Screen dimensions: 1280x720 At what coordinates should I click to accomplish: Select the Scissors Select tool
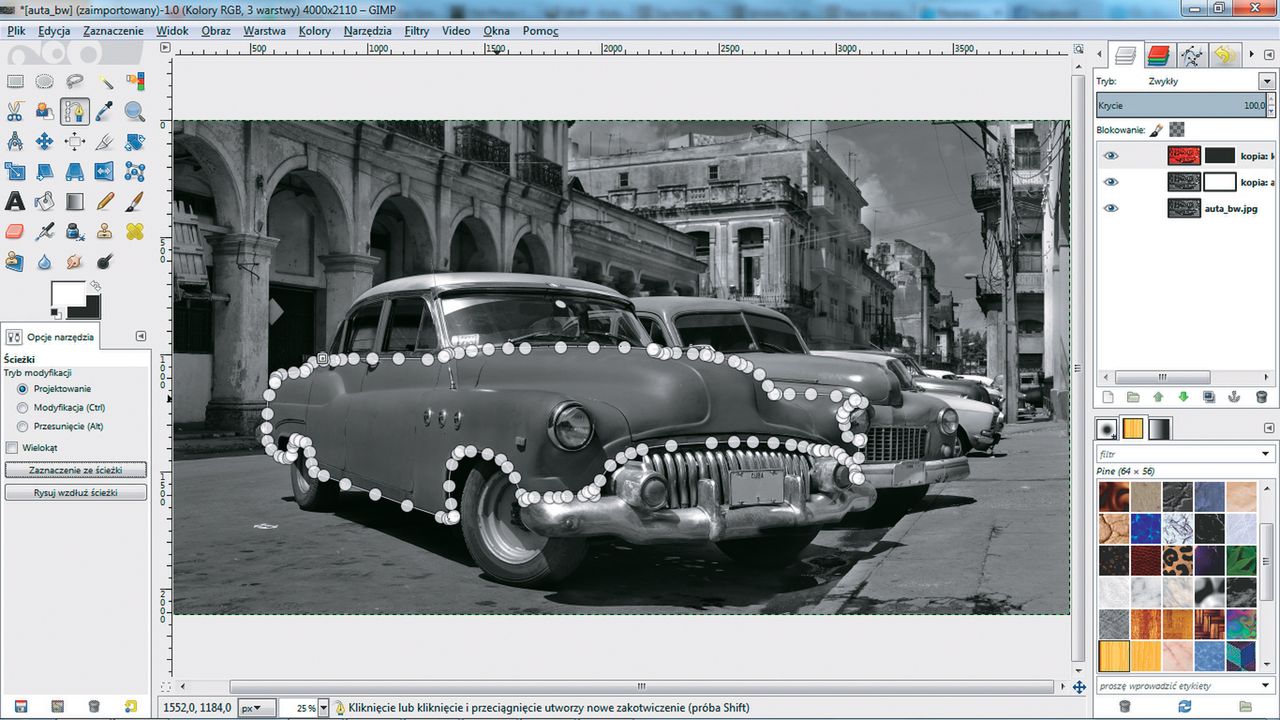[x=14, y=112]
